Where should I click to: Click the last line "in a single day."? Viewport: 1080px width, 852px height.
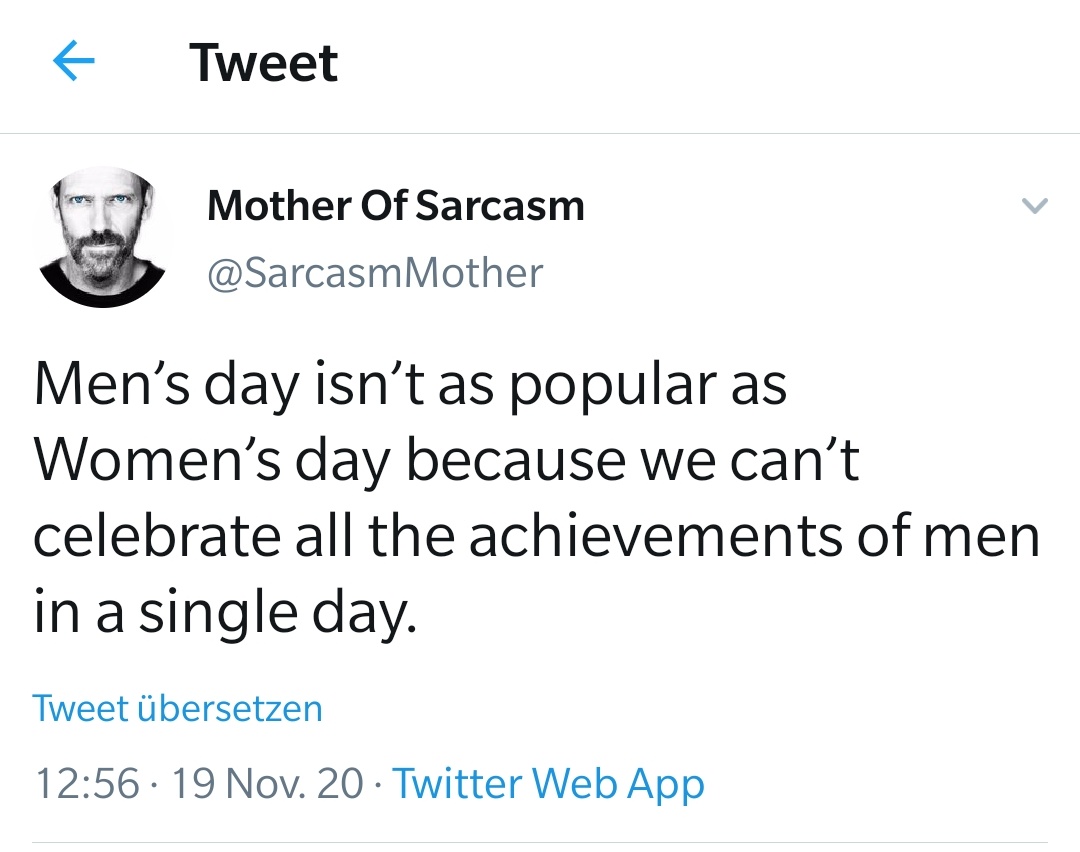point(224,612)
